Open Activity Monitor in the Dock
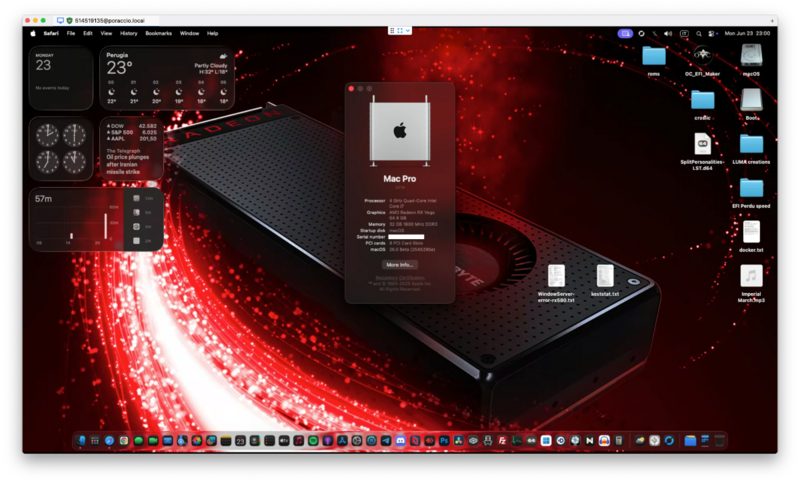 pyautogui.click(x=517, y=441)
